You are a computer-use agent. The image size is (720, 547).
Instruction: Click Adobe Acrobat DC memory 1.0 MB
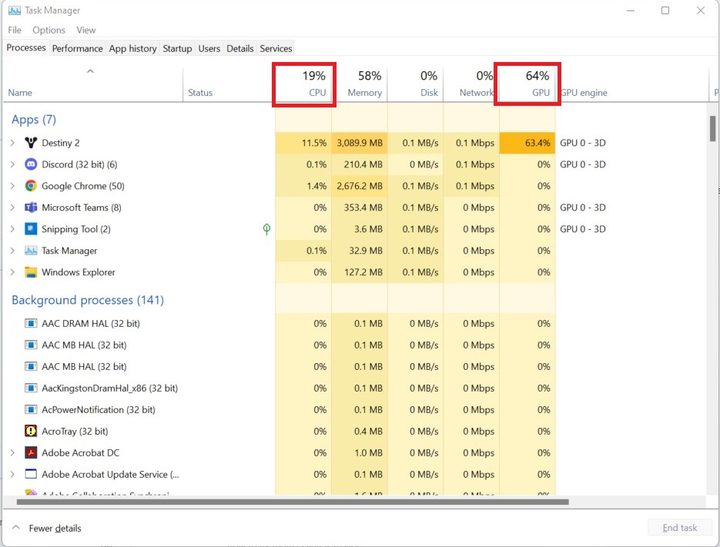pyautogui.click(x=368, y=453)
